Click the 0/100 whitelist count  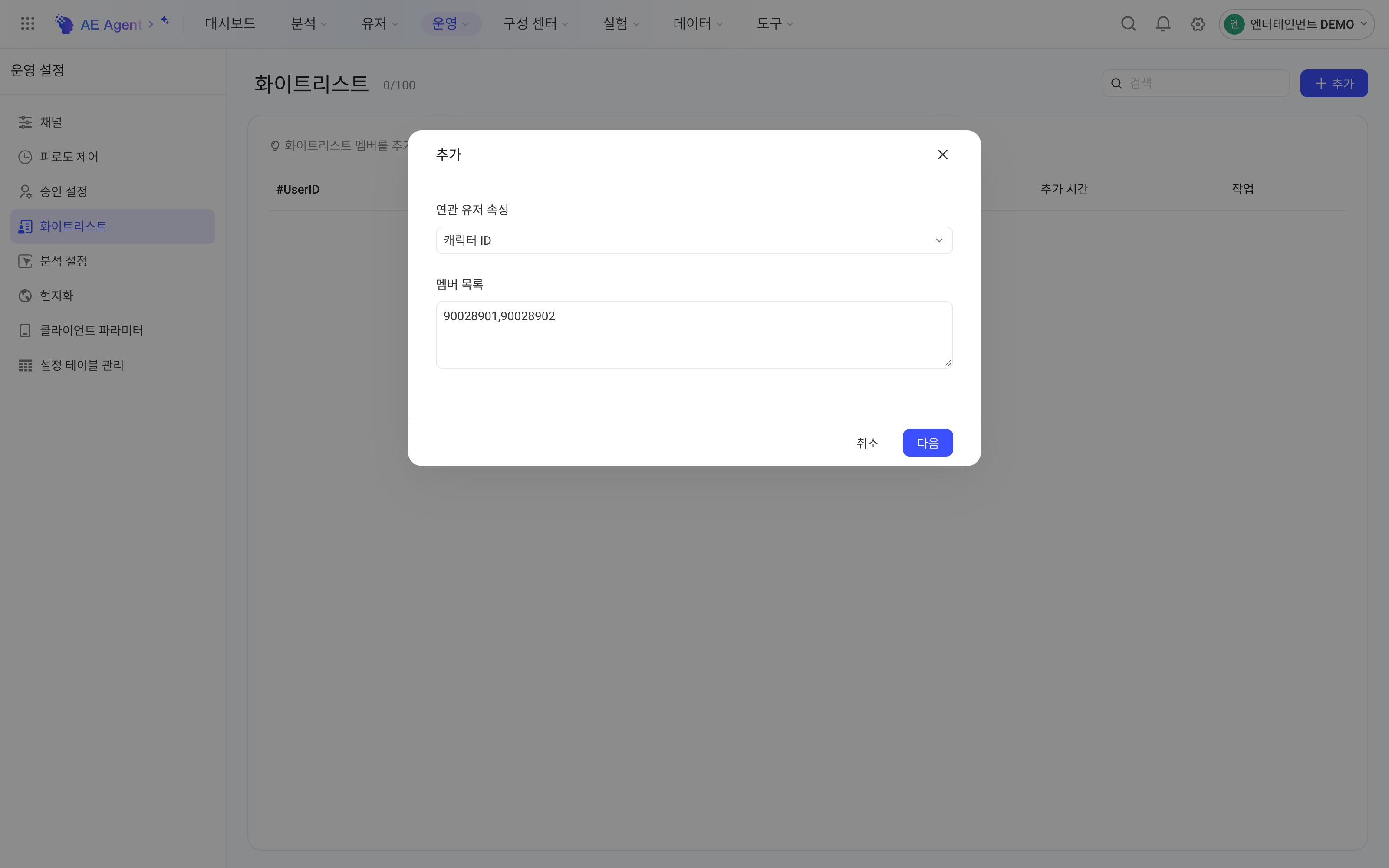(399, 85)
